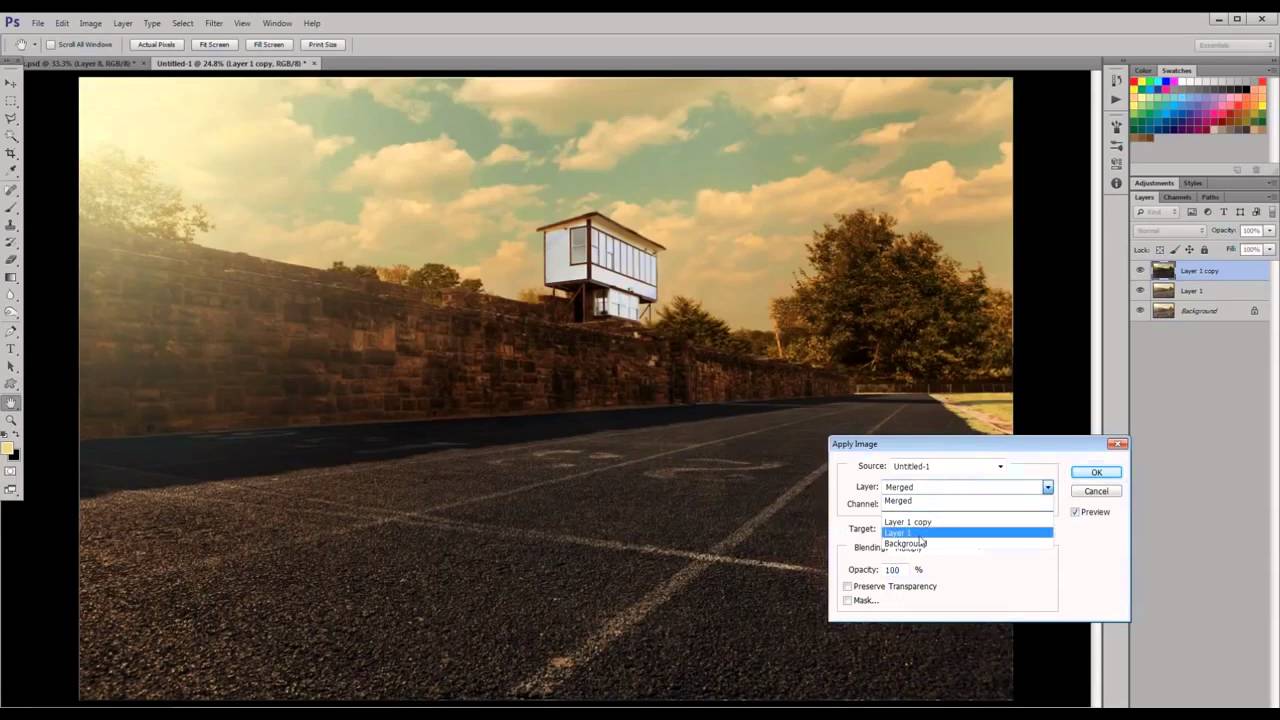Click the Actual Pixels button
The image size is (1280, 720).
point(156,45)
